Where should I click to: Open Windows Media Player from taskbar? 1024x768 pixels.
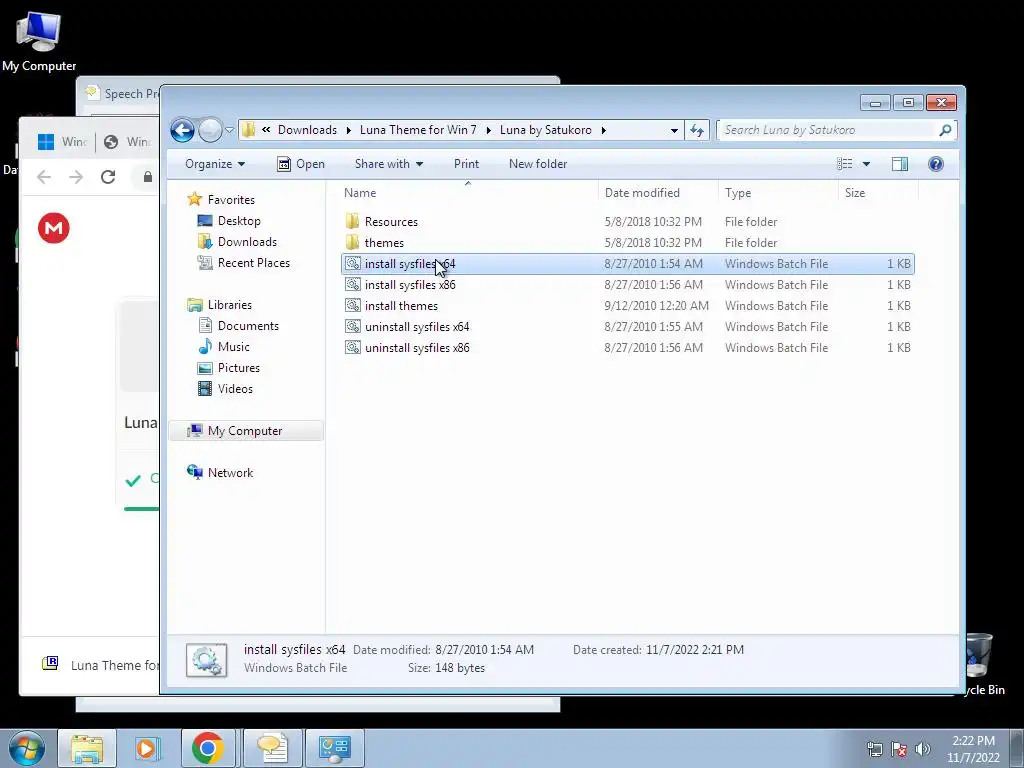pos(147,748)
